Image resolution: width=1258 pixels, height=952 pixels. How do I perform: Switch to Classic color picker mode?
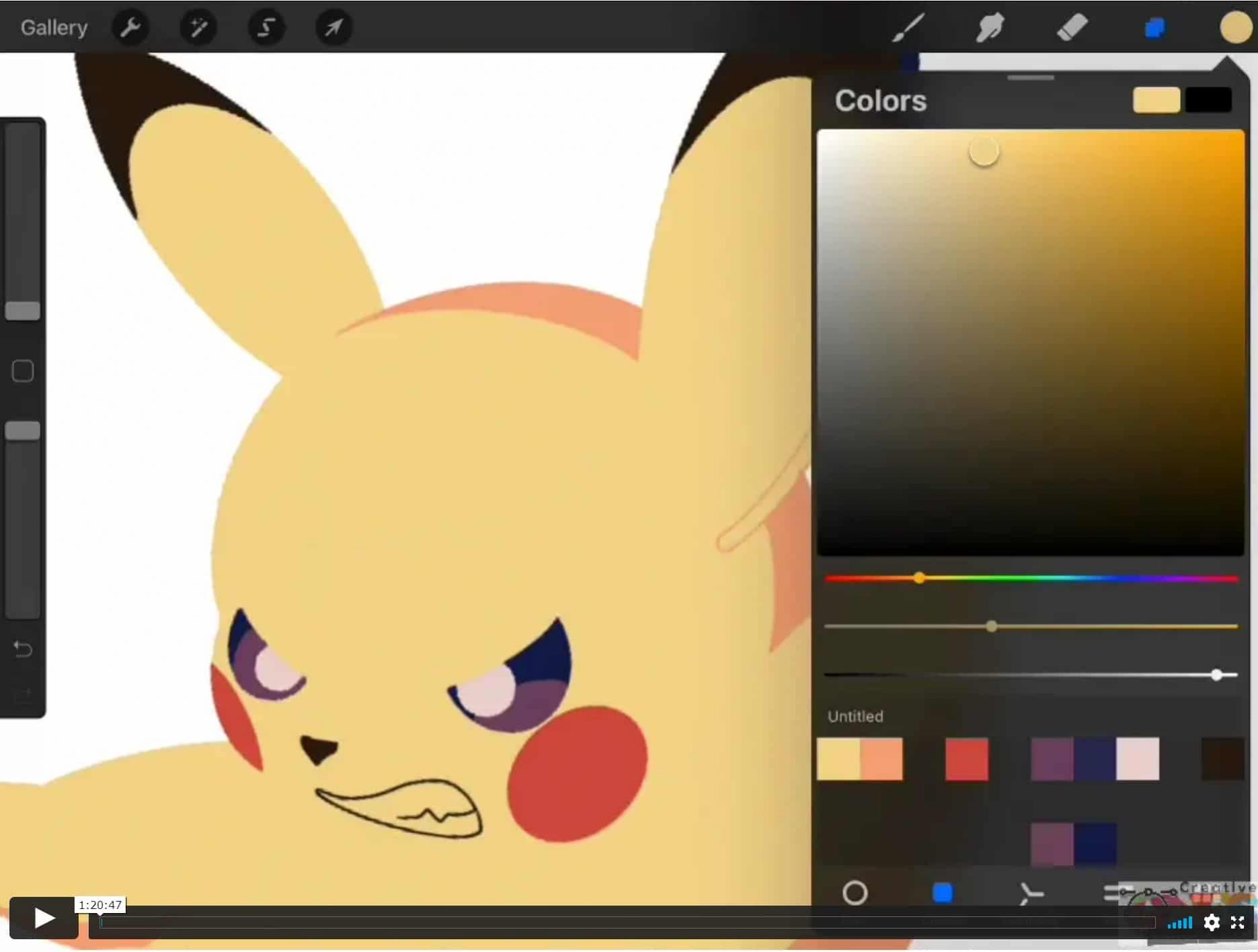(943, 893)
